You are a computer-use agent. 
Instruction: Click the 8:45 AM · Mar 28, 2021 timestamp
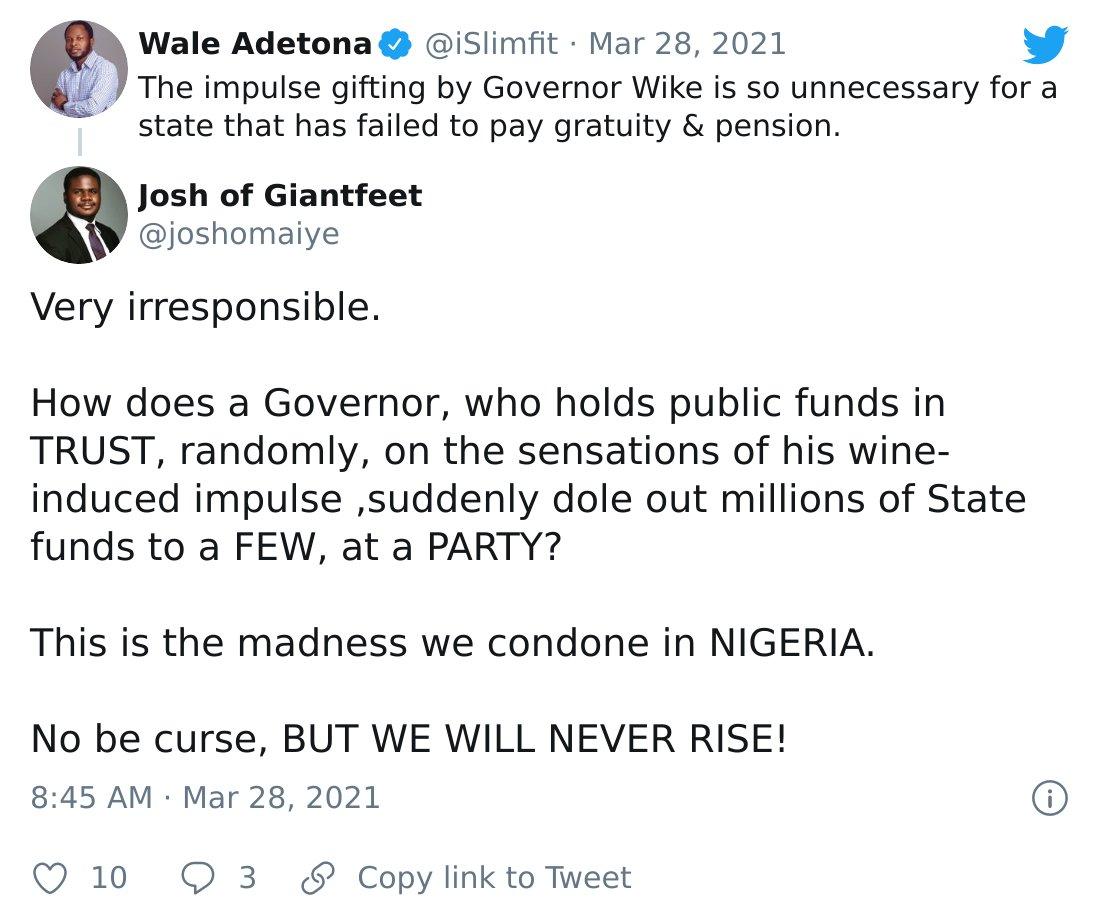(x=205, y=797)
